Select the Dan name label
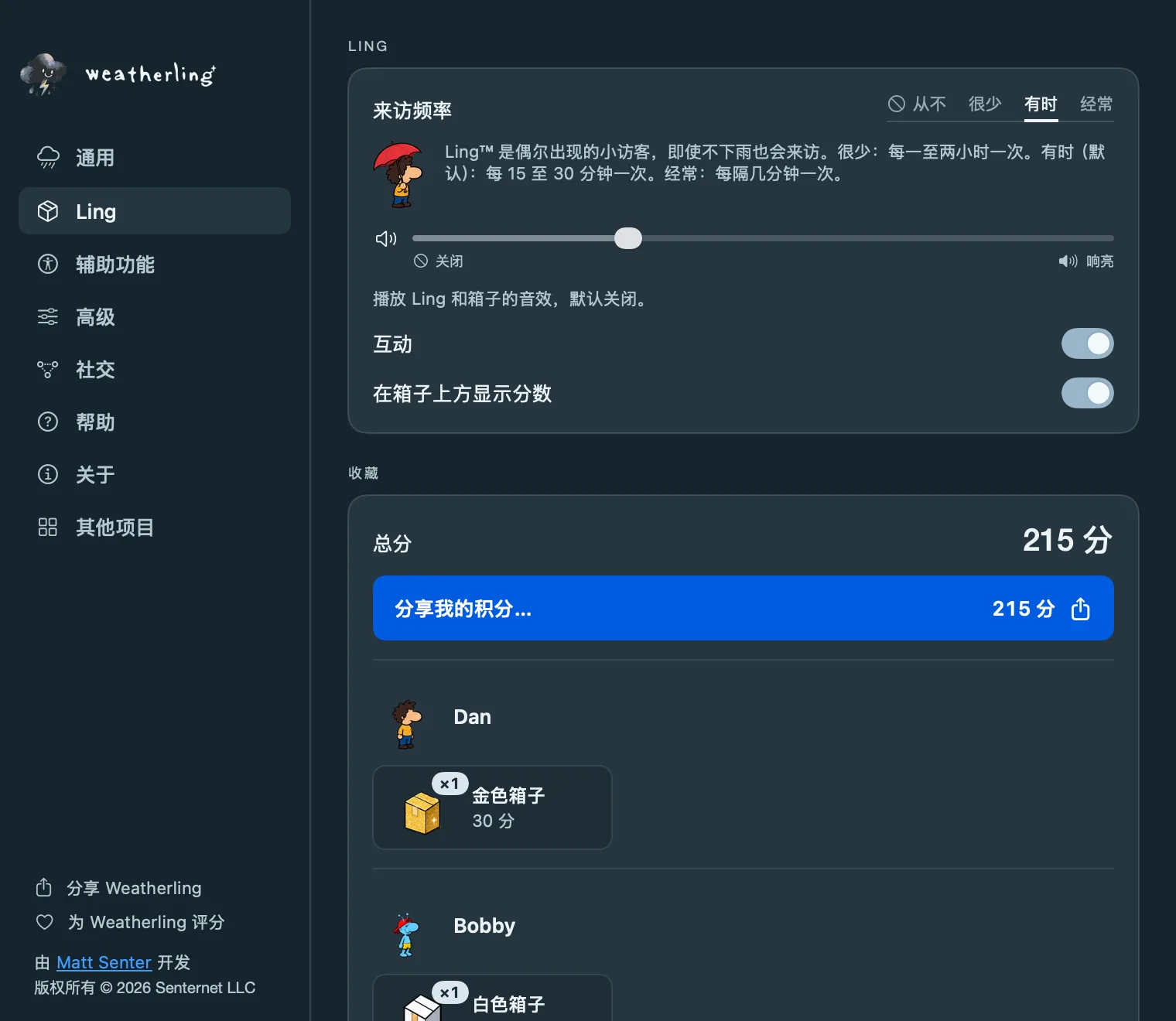 pyautogui.click(x=472, y=717)
